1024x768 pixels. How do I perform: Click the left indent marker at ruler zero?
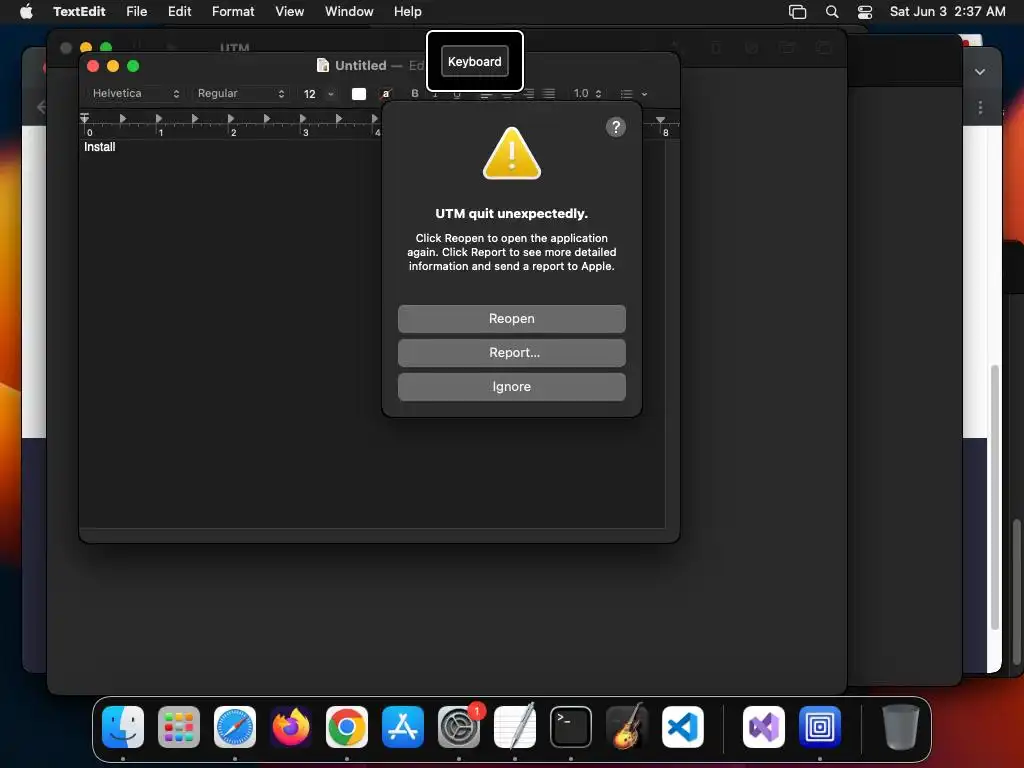click(84, 118)
